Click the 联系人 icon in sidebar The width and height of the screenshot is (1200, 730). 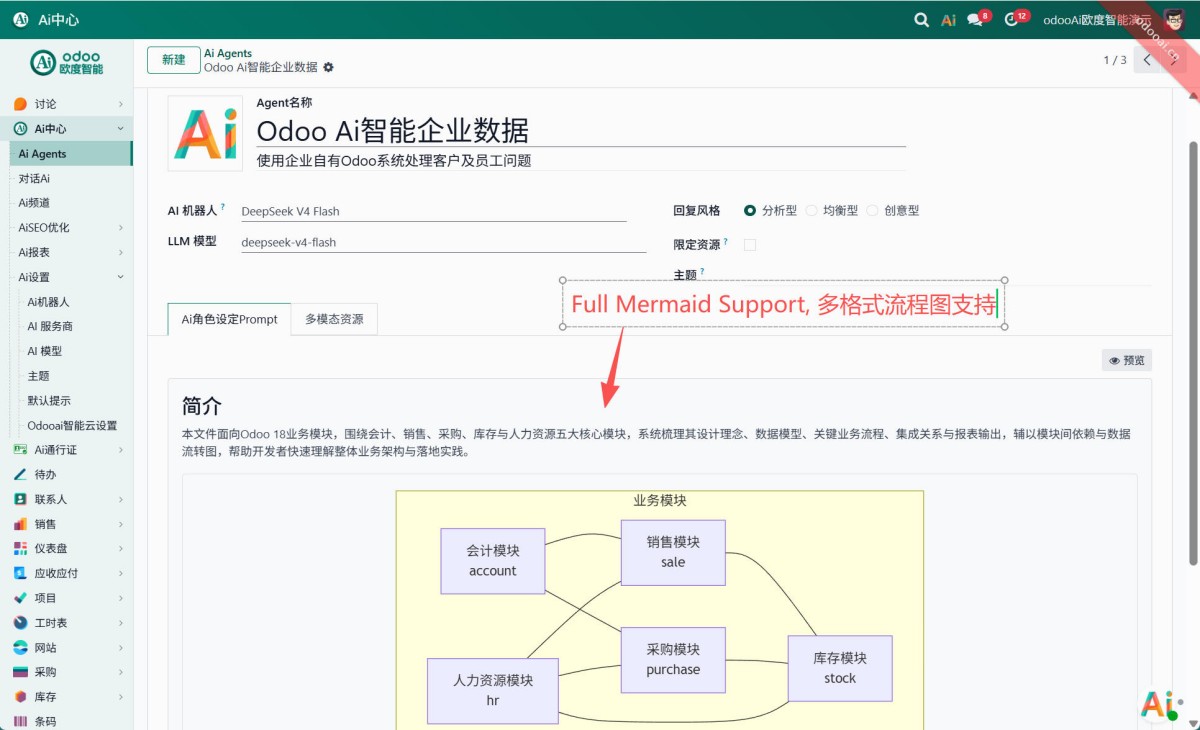pos(20,499)
